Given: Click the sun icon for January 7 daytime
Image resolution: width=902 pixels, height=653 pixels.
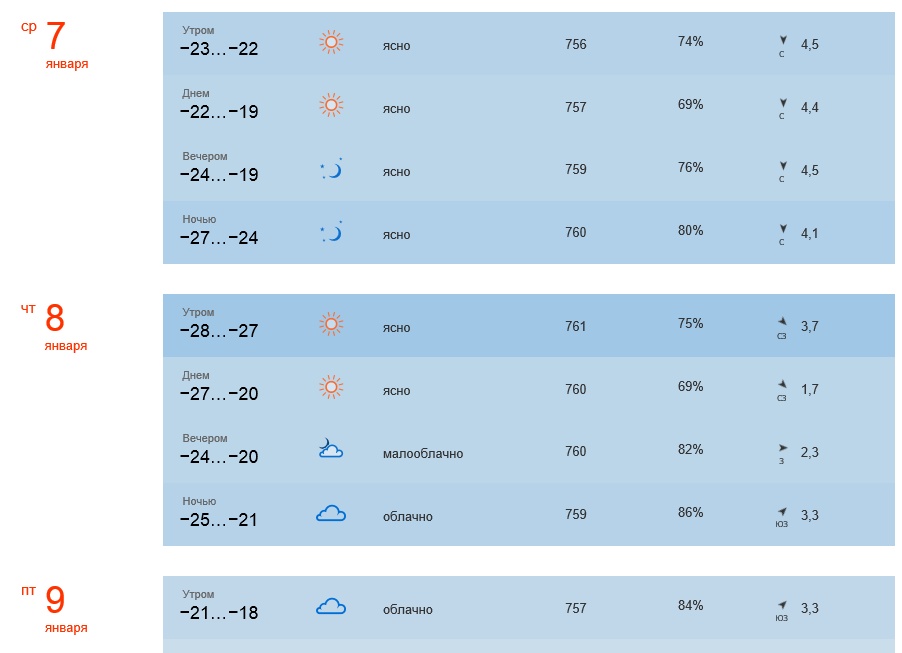Looking at the screenshot, I should coord(331,105).
